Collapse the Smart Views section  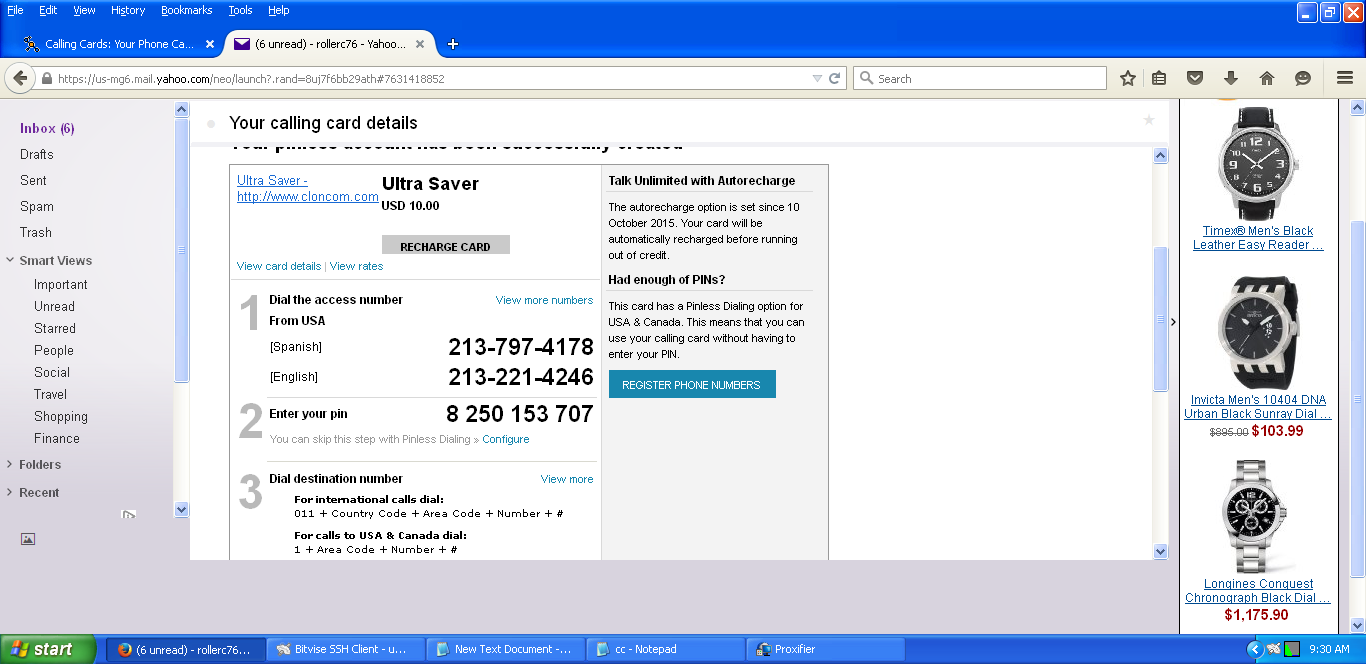point(10,260)
